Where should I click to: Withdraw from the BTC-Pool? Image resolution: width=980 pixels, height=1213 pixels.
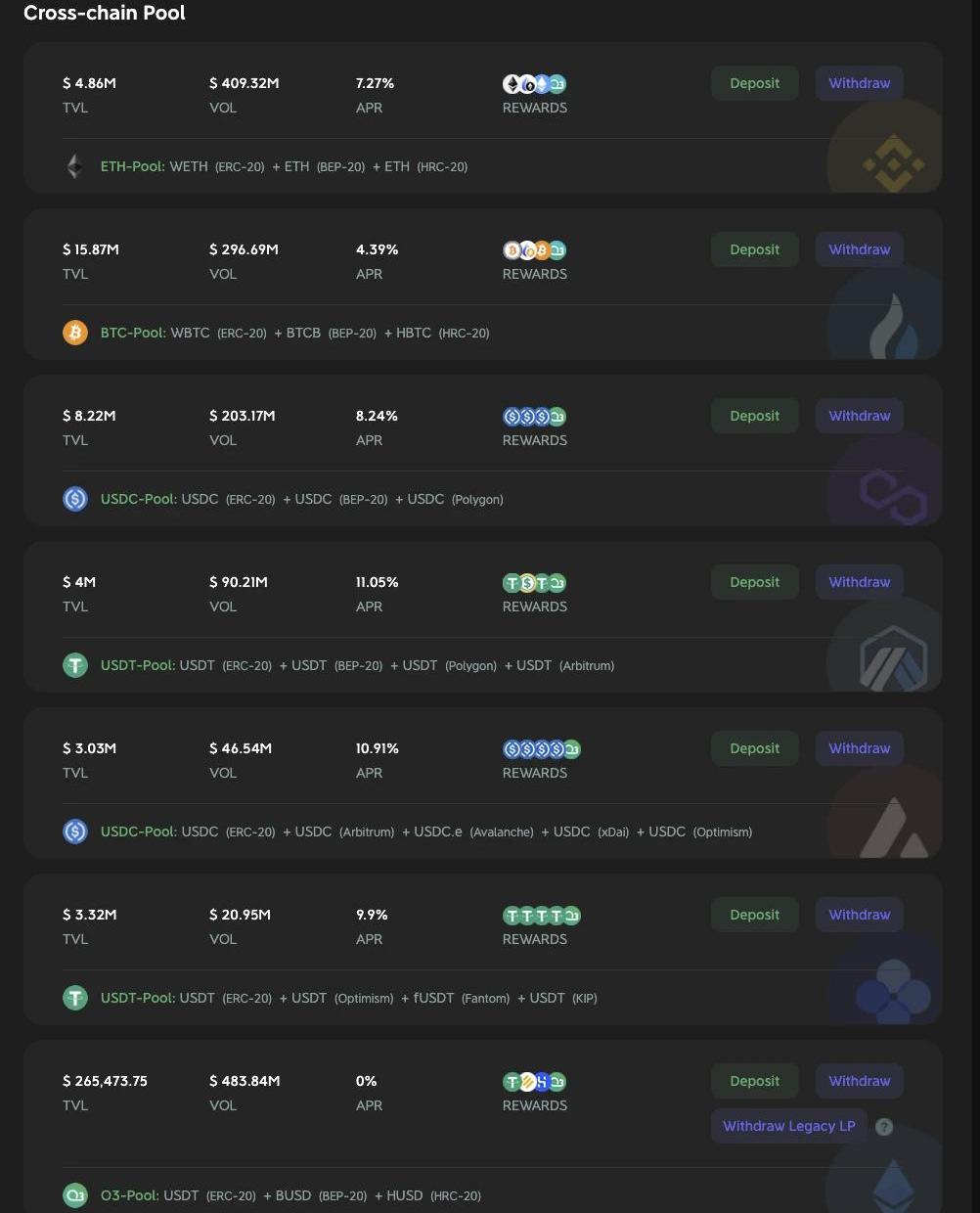point(860,249)
